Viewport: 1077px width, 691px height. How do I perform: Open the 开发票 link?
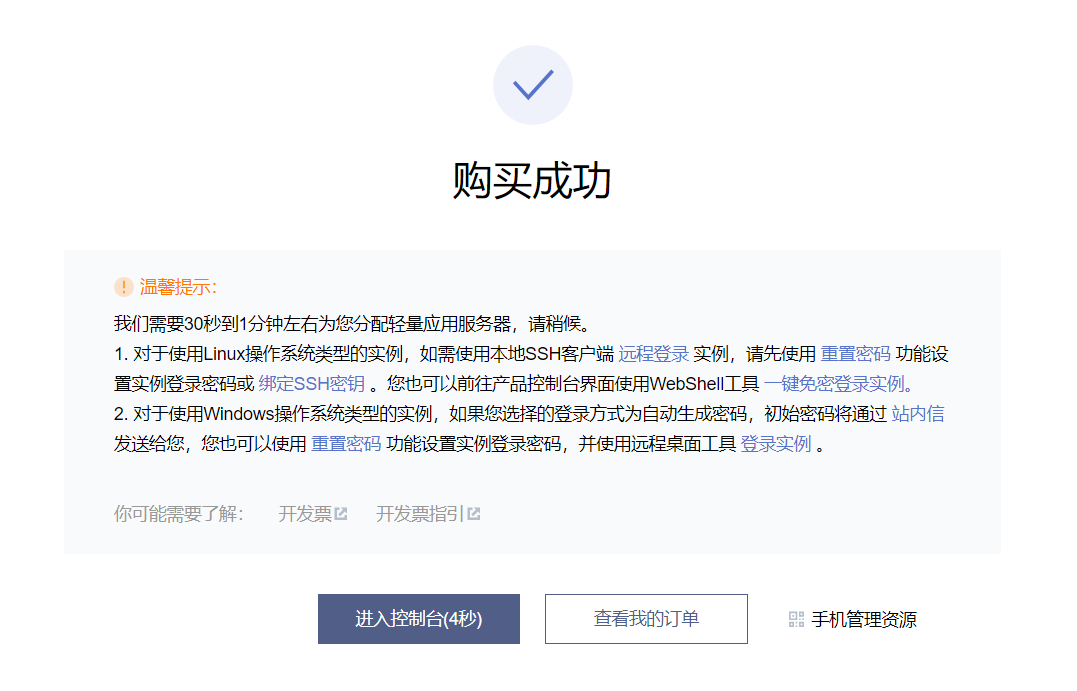tap(305, 514)
